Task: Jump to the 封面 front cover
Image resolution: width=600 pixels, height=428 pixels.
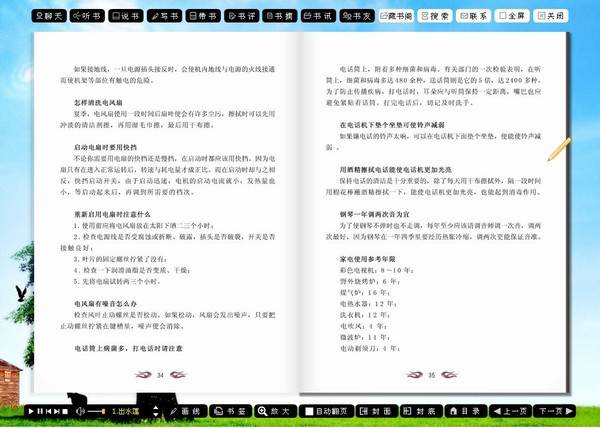Action: [377, 411]
